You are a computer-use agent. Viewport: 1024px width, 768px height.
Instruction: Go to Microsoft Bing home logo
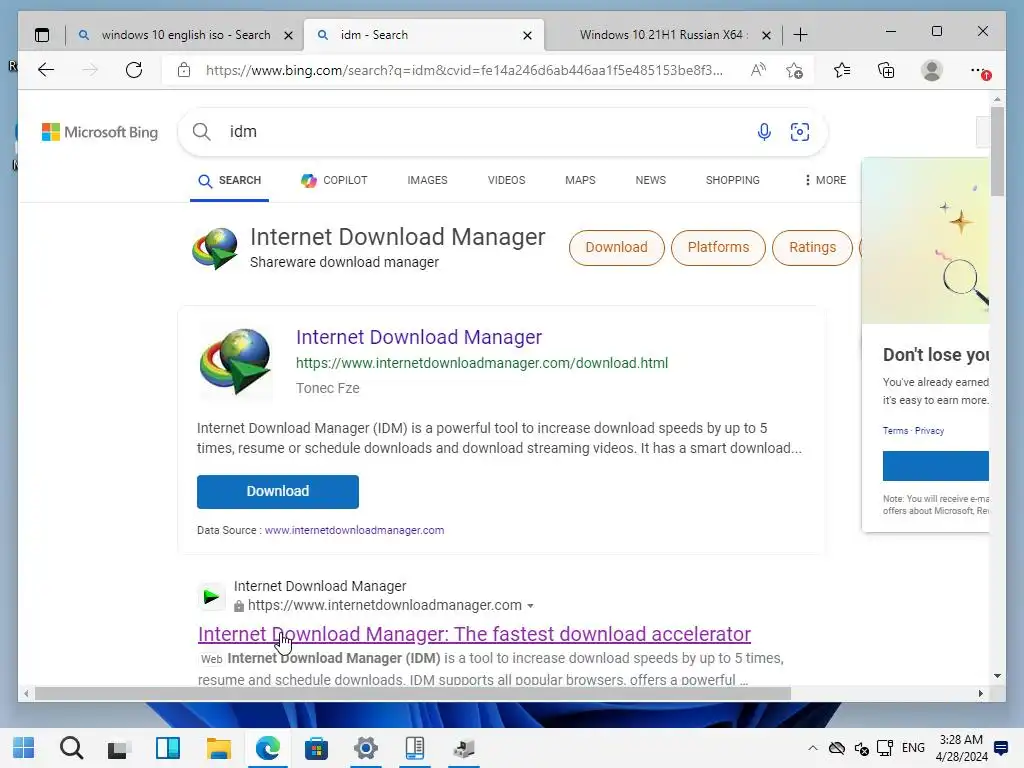[100, 132]
